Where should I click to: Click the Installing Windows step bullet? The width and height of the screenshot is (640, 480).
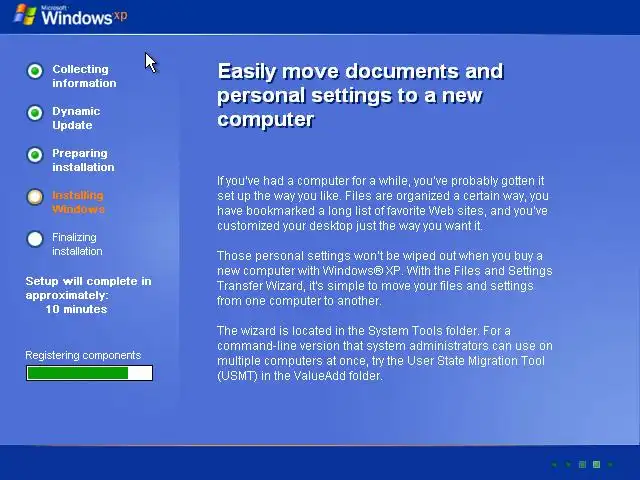[x=35, y=197]
